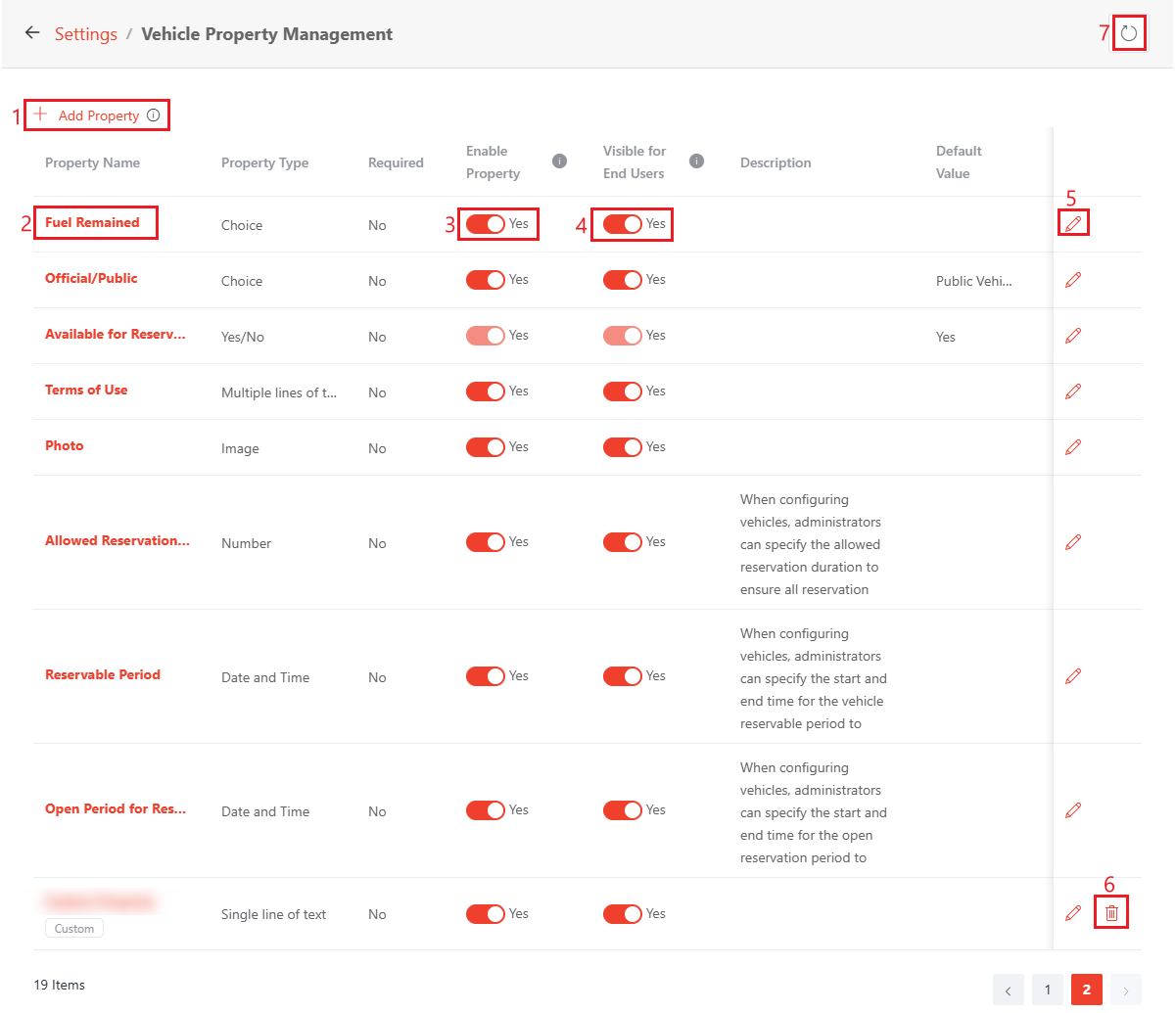Open edit for Reservable Period property

(1073, 676)
